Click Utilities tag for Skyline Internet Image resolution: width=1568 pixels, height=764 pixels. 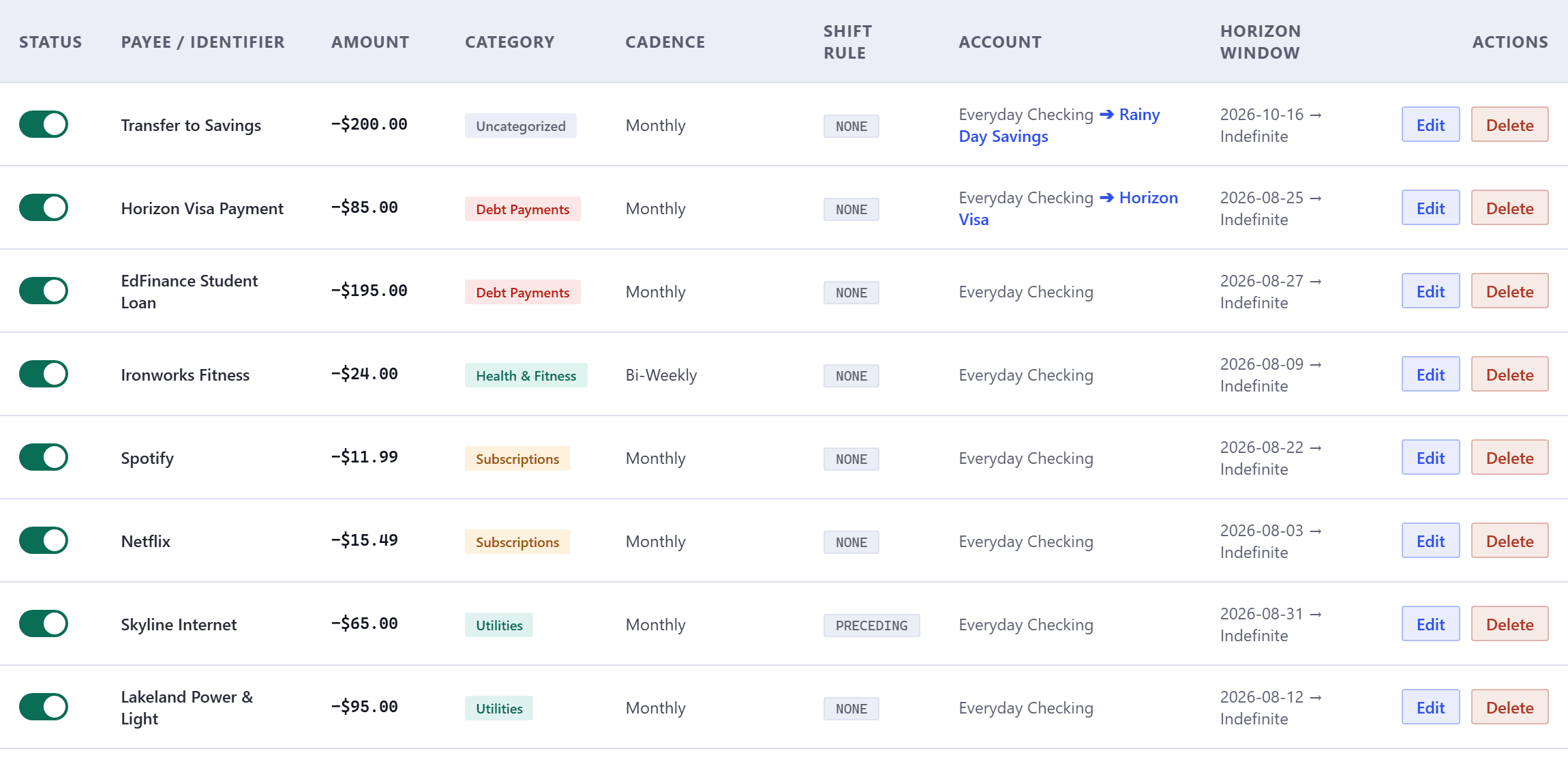(x=498, y=625)
